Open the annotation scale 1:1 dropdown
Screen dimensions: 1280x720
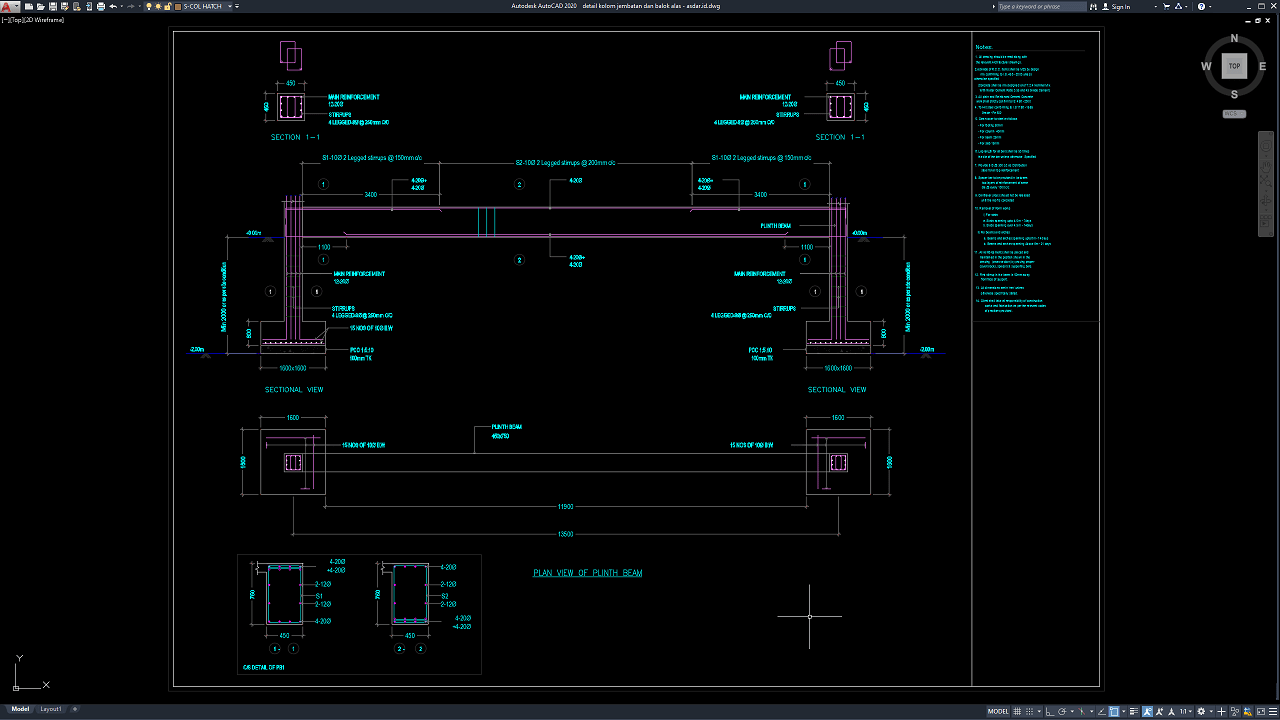[x=1185, y=712]
